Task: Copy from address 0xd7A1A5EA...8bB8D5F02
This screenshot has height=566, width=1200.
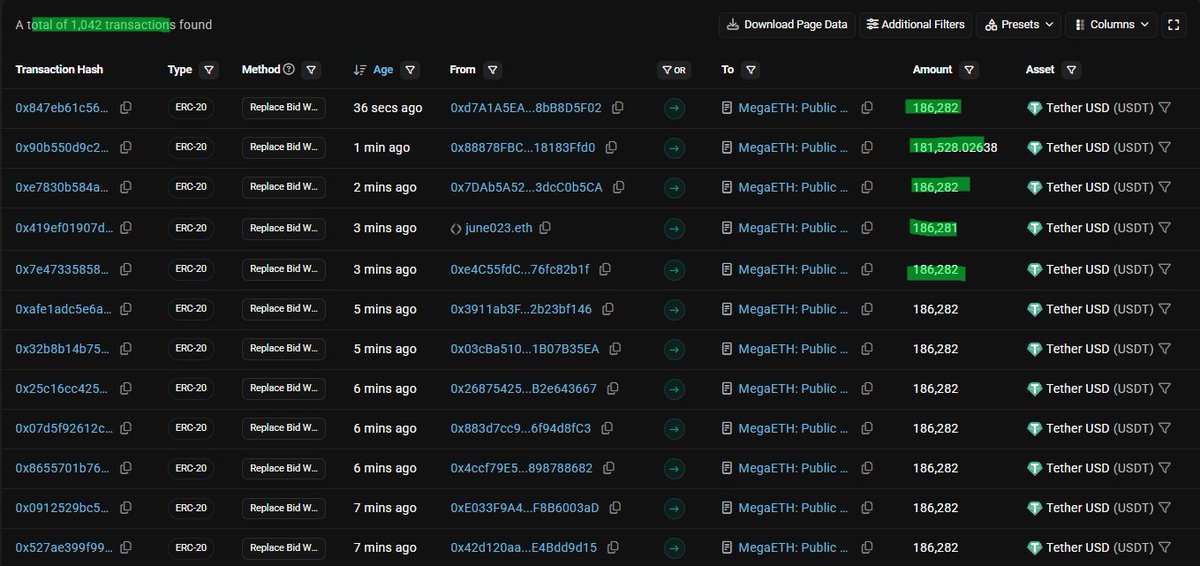Action: coord(618,108)
